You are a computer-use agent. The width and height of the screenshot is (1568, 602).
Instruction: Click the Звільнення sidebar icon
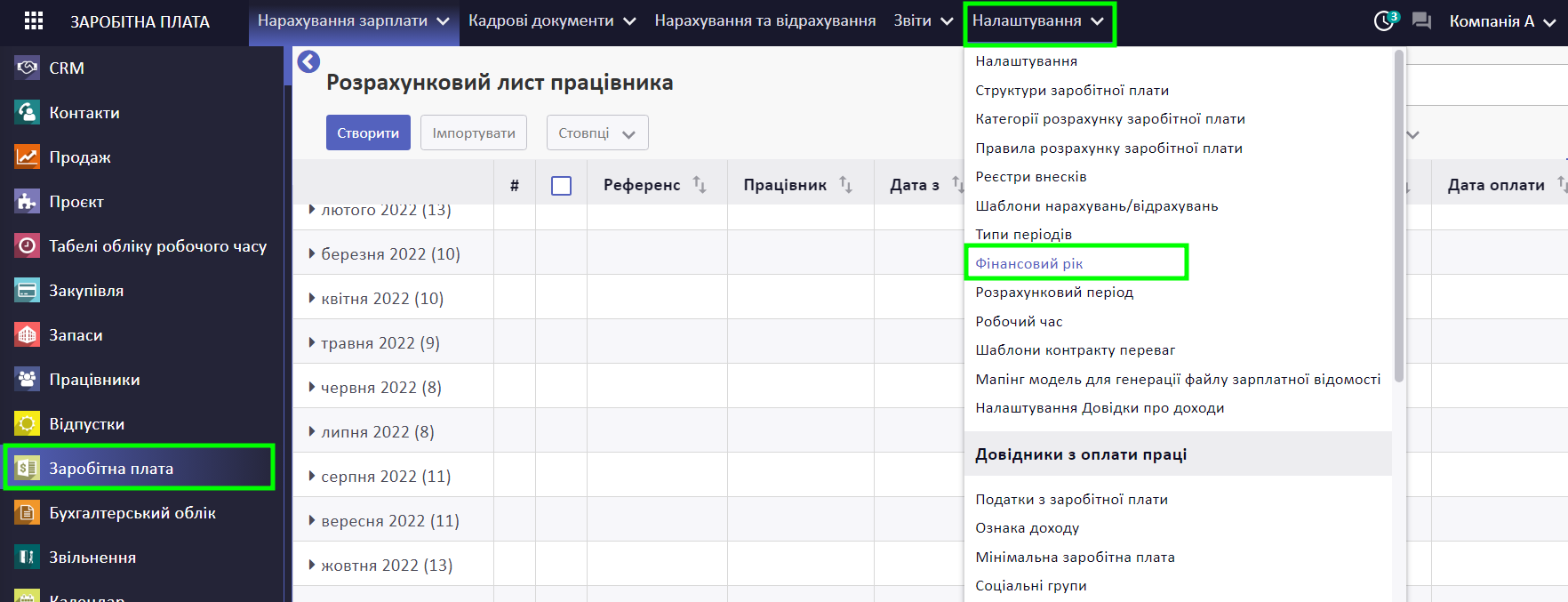(28, 557)
